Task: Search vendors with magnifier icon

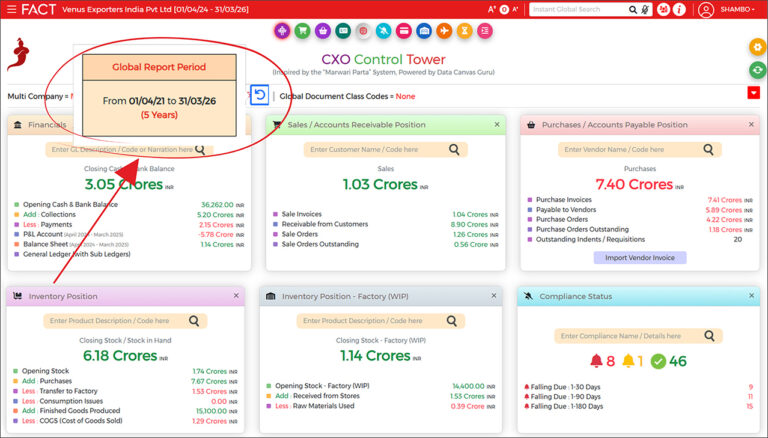Action: pos(708,149)
